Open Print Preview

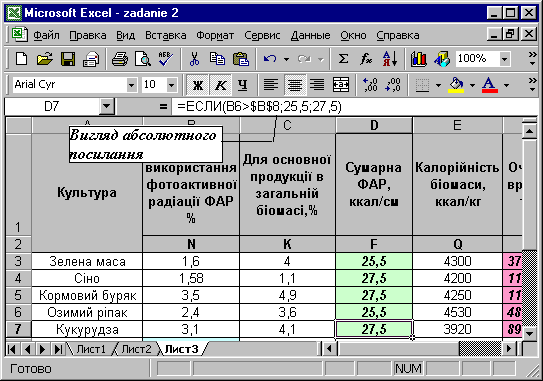pyautogui.click(x=143, y=59)
